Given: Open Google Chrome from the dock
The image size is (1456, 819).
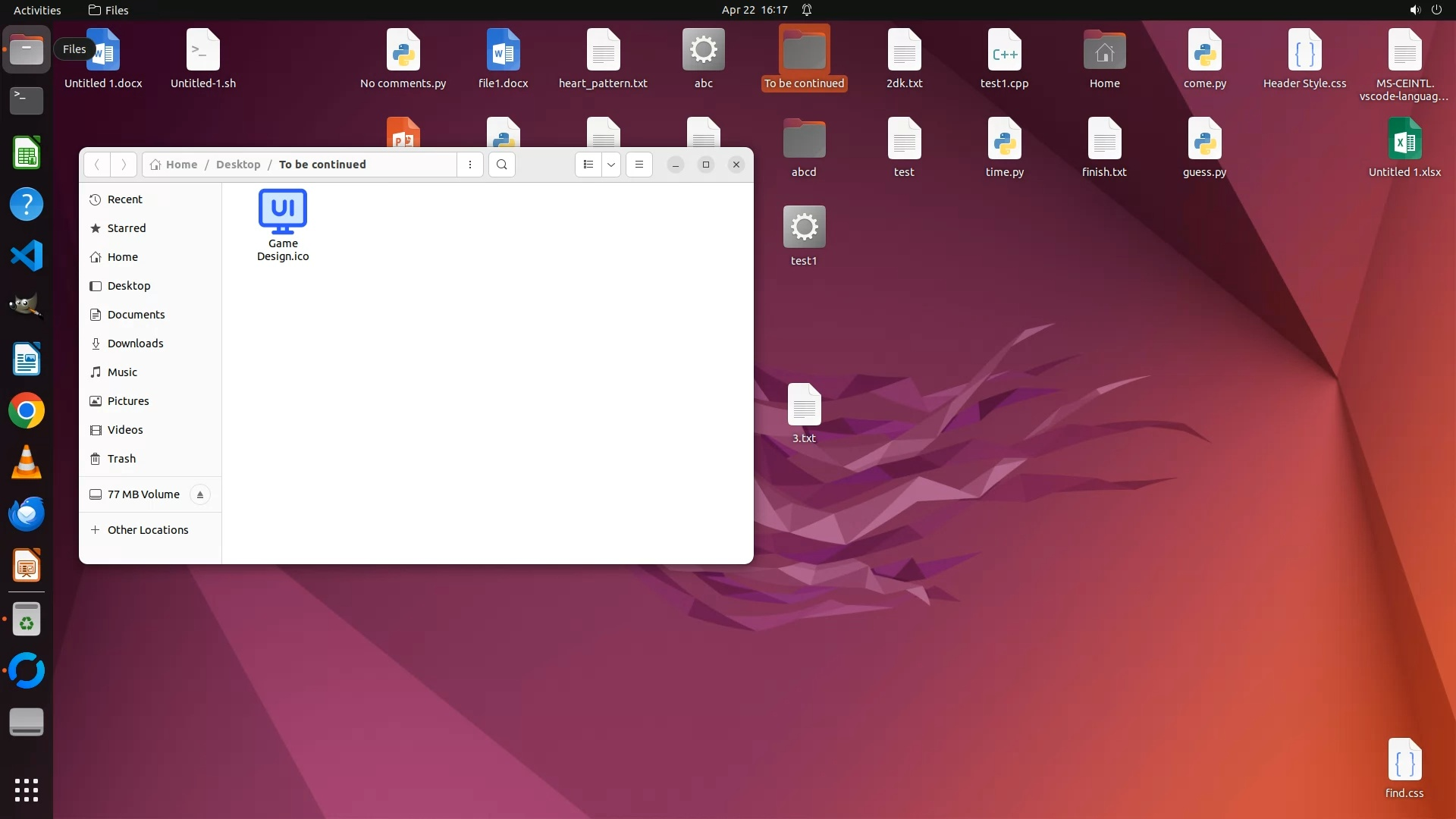Looking at the screenshot, I should 27,411.
